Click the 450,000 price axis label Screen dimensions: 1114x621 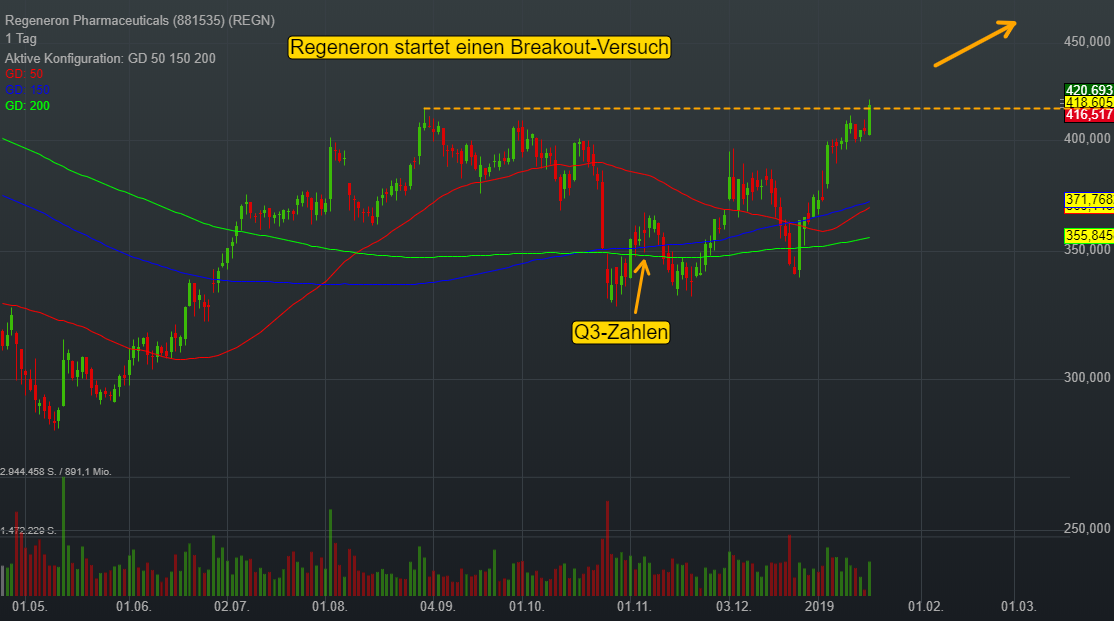1087,41
